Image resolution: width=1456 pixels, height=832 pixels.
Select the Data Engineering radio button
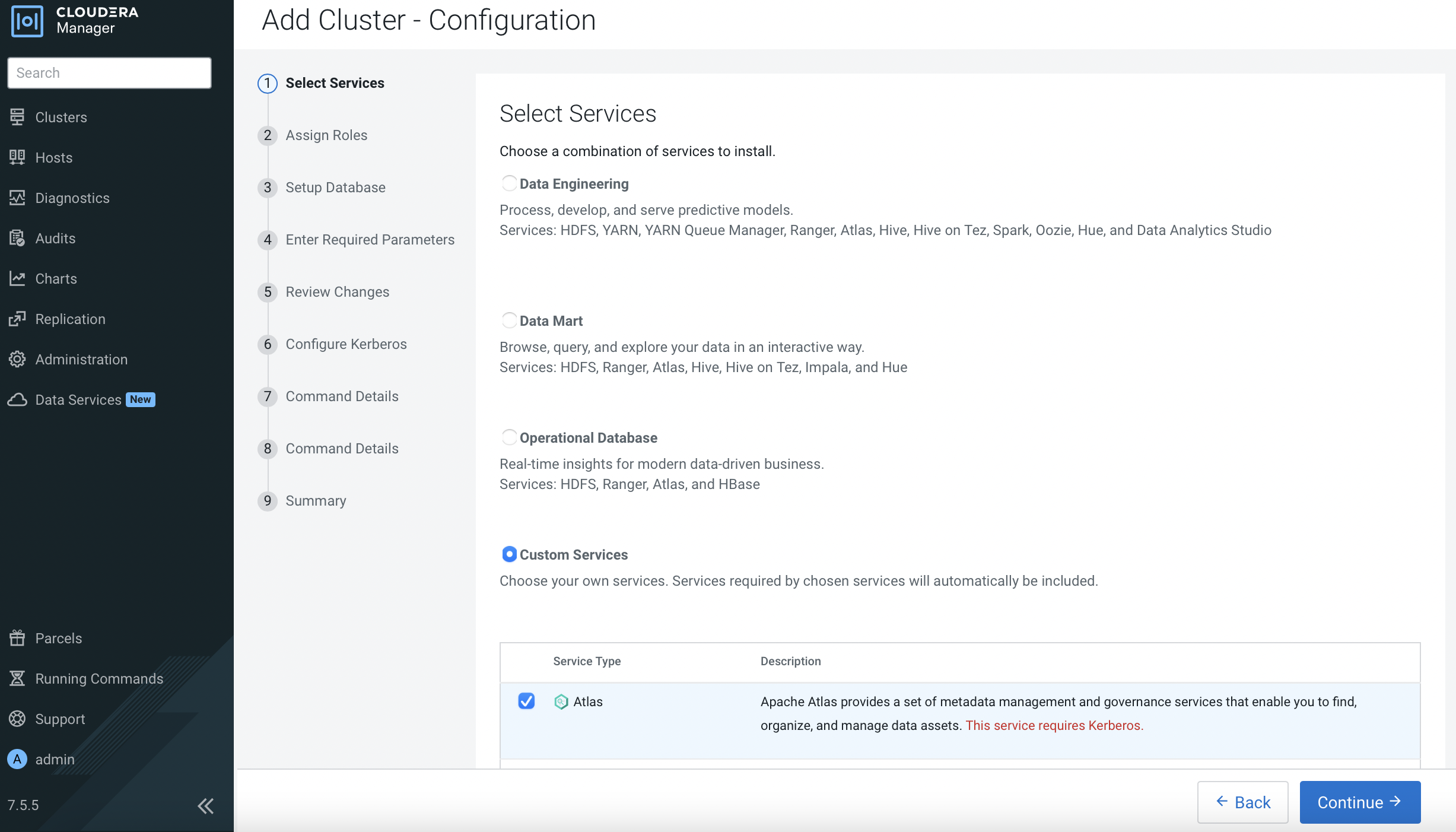509,183
